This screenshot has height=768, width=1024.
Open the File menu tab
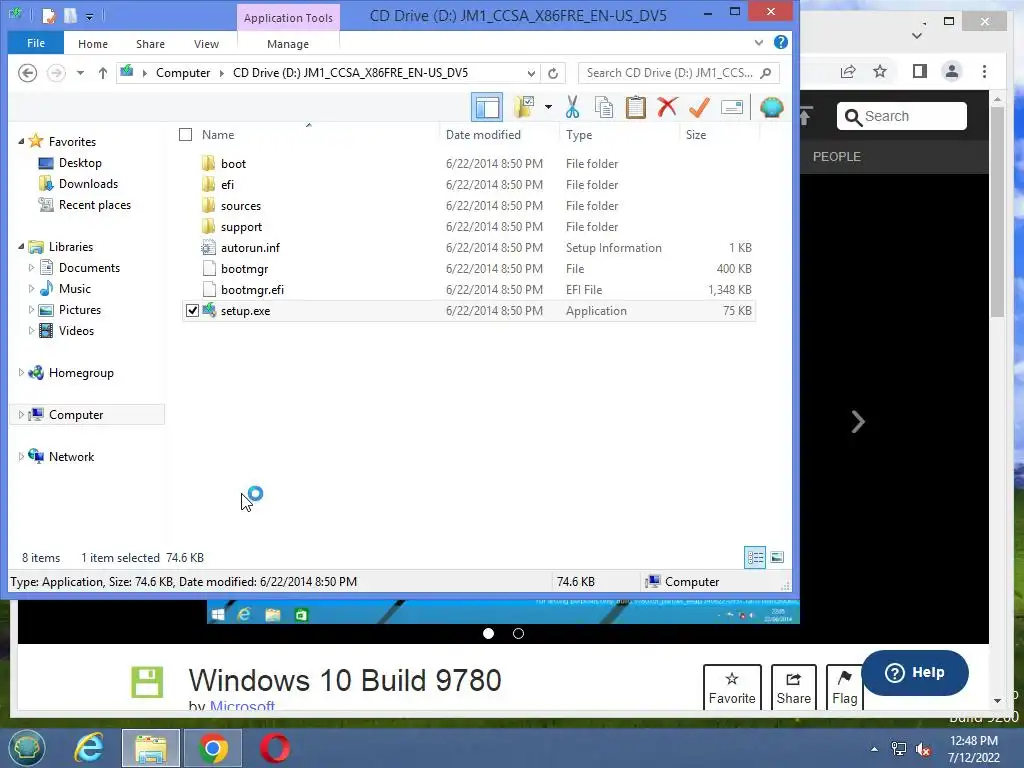(36, 43)
